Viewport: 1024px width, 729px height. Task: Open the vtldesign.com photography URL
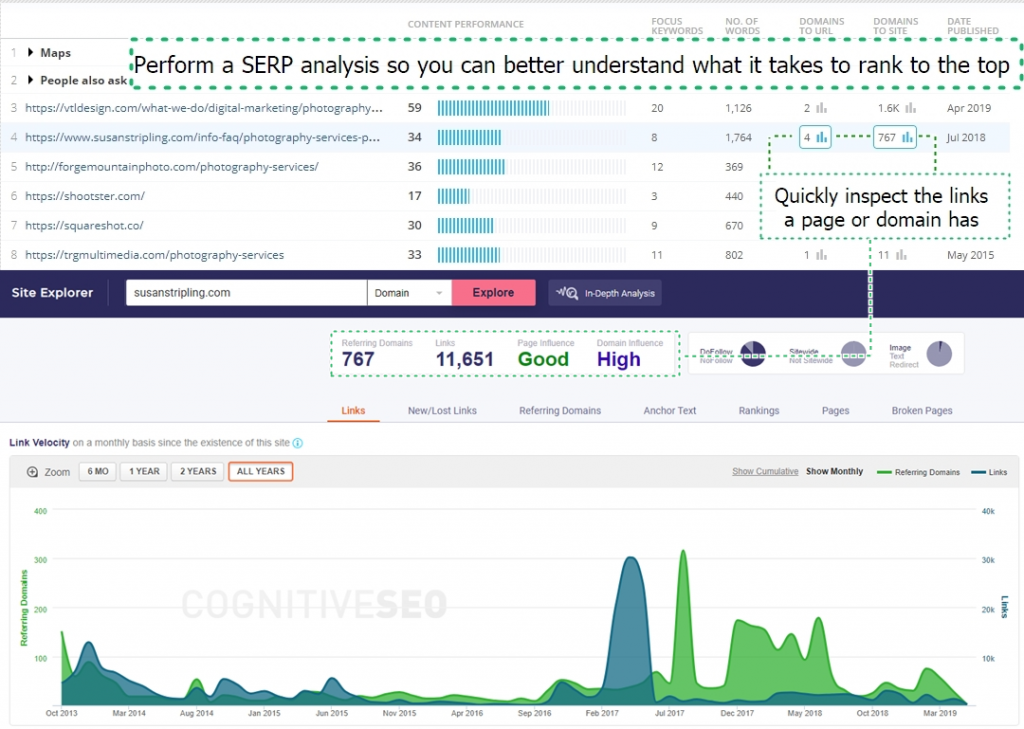tap(204, 108)
